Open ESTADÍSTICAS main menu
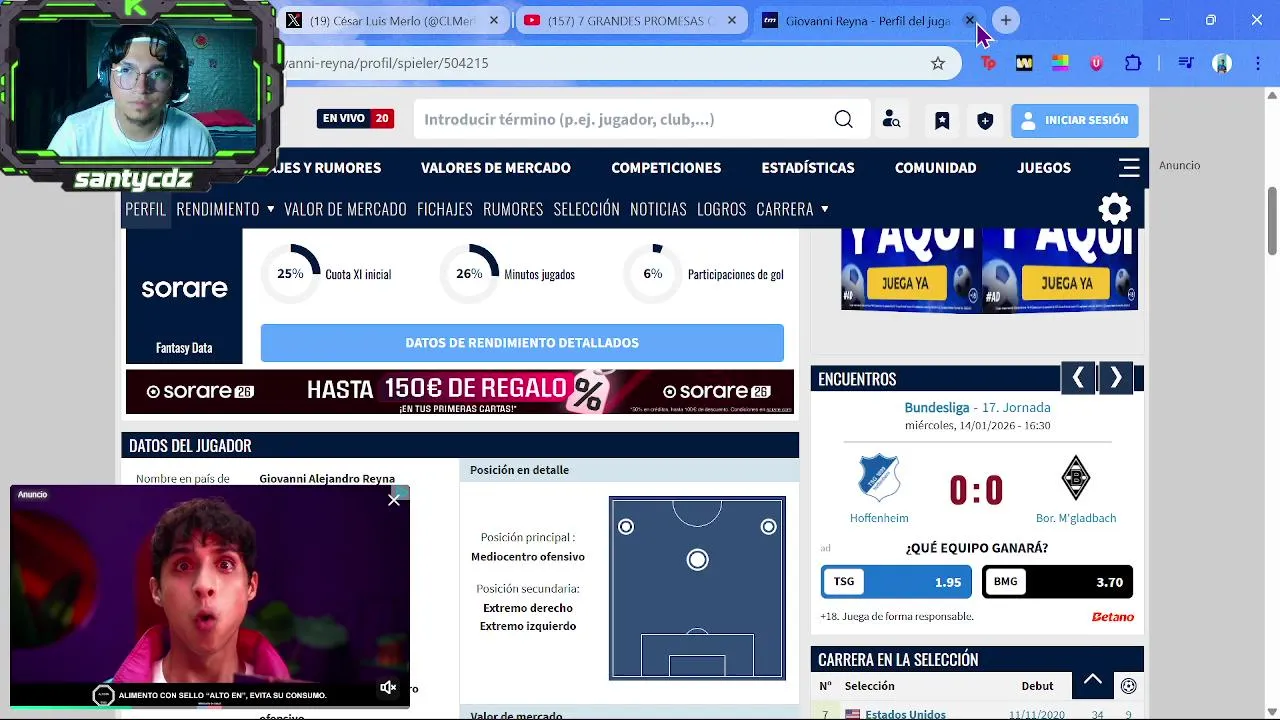Screen dimensions: 1280x720 (x=808, y=168)
